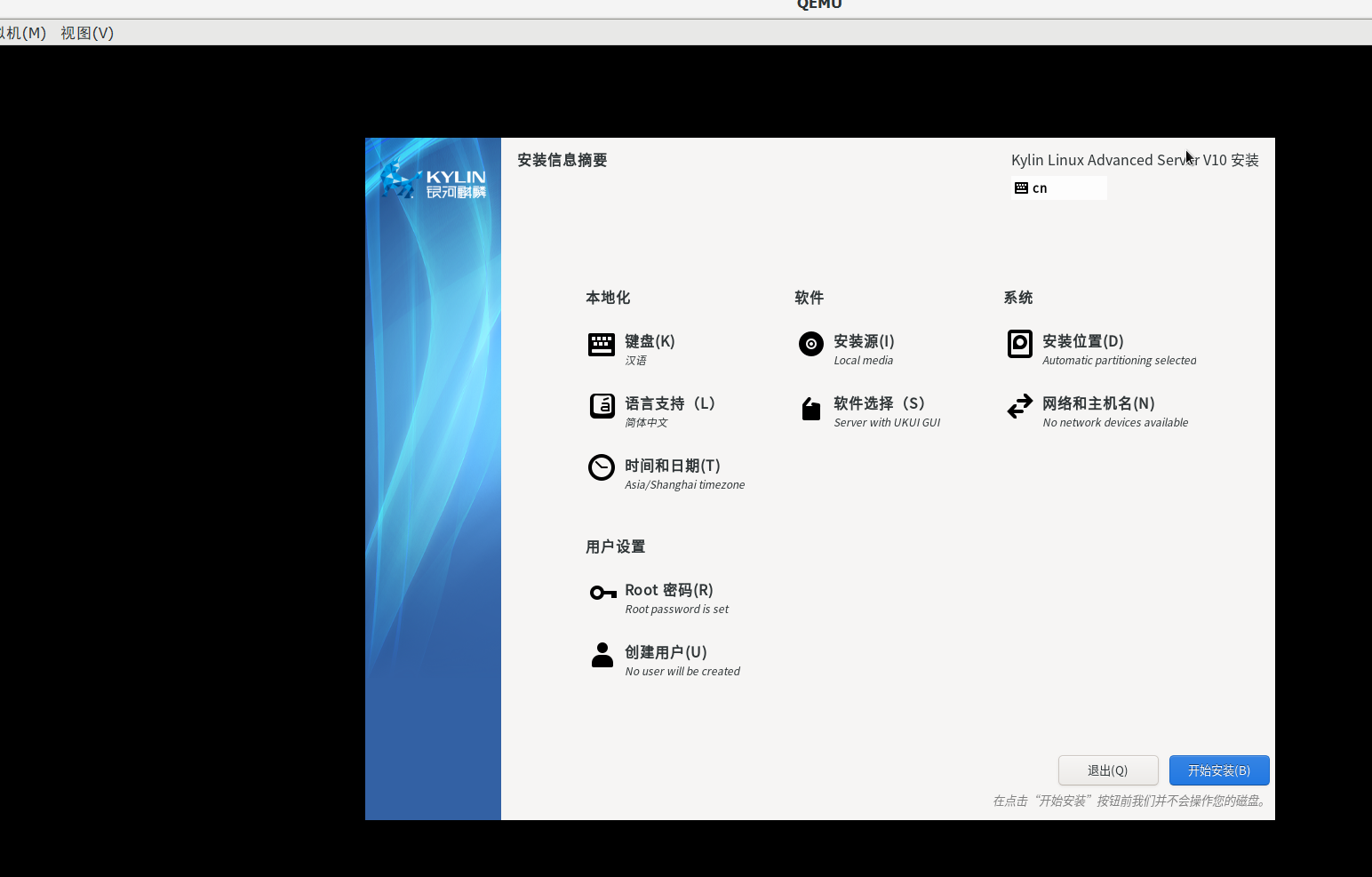Click the installation destination disk icon
1372x877 pixels.
pos(1019,344)
